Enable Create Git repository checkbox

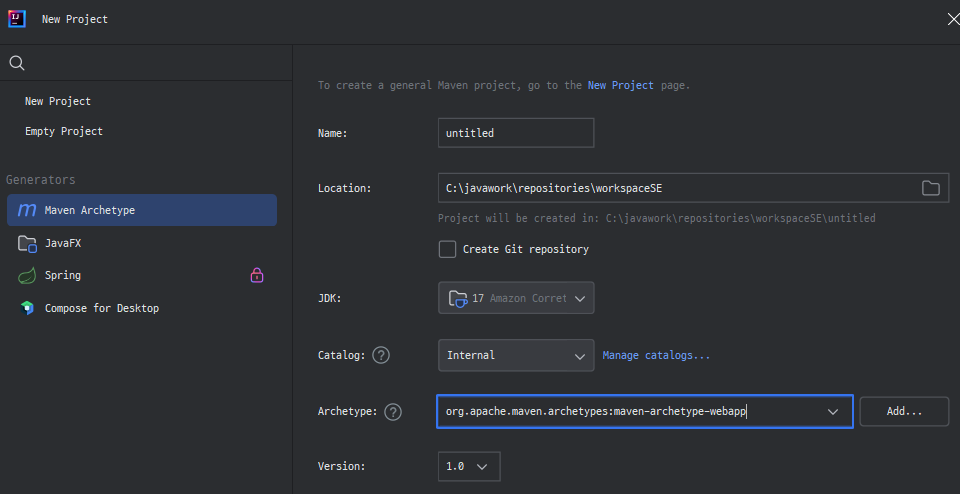click(447, 249)
